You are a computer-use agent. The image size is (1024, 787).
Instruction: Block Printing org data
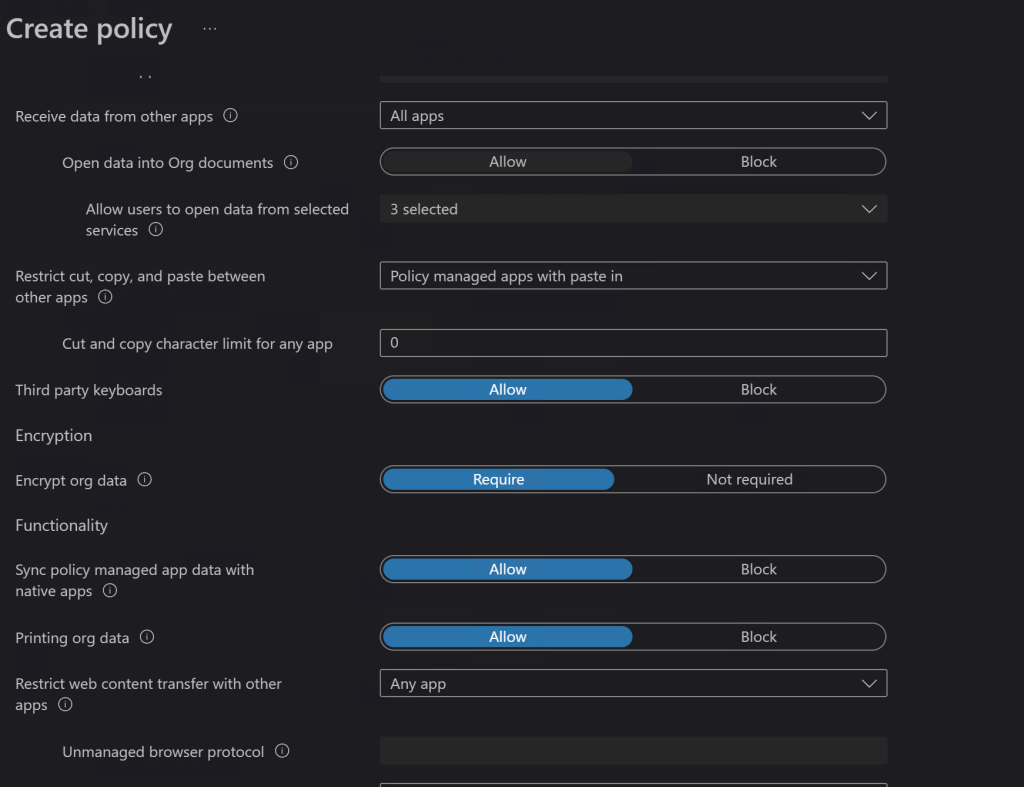click(x=758, y=637)
